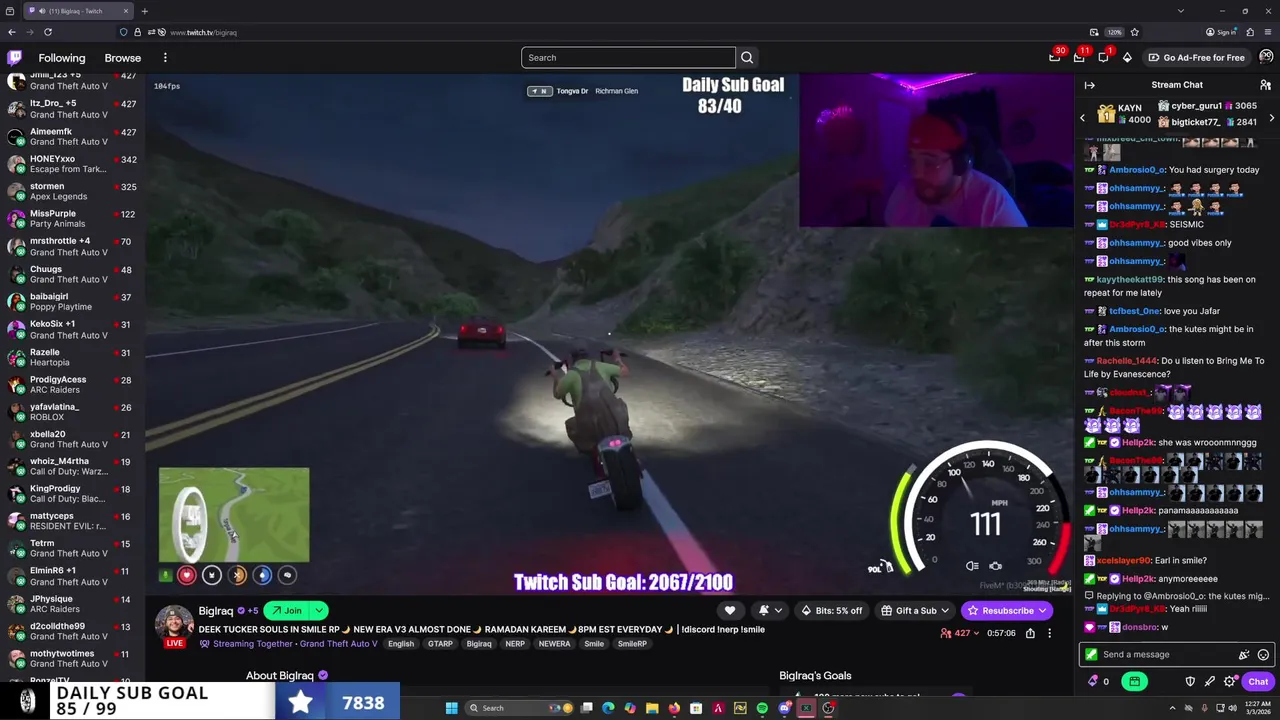The image size is (1280, 720).
Task: Open the user avatar menu
Action: click(1266, 58)
